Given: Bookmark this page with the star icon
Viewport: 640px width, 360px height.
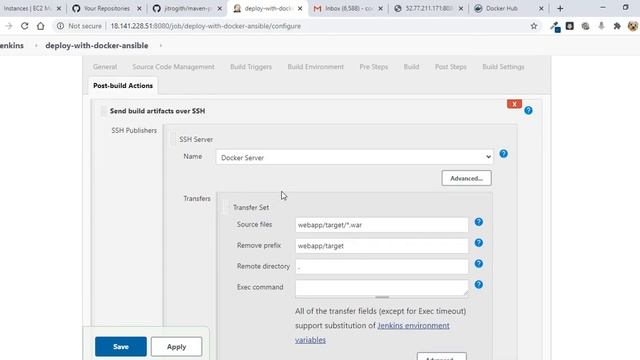Looking at the screenshot, I should pyautogui.click(x=533, y=26).
